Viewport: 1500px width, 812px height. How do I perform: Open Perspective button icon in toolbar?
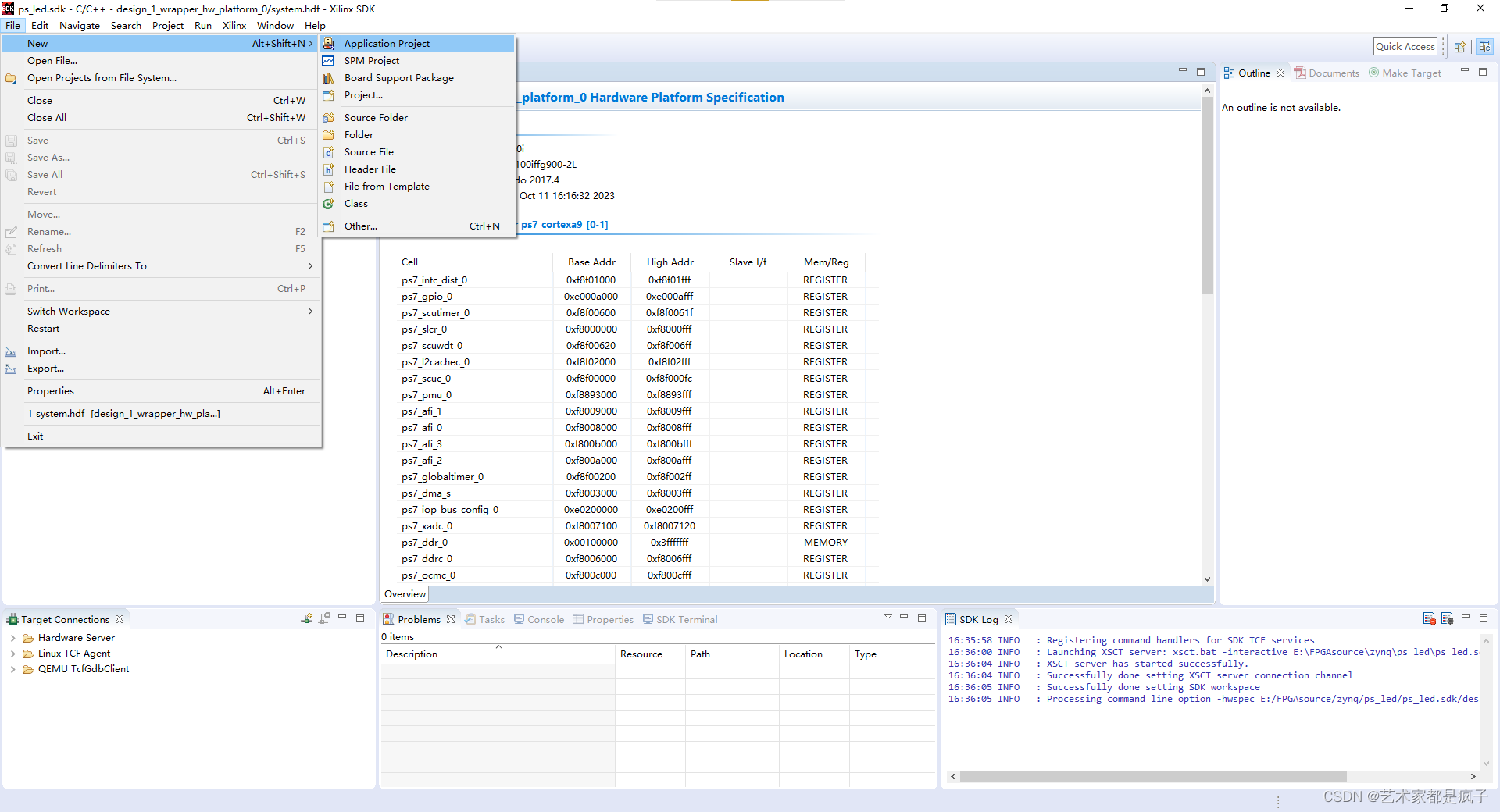[x=1459, y=47]
